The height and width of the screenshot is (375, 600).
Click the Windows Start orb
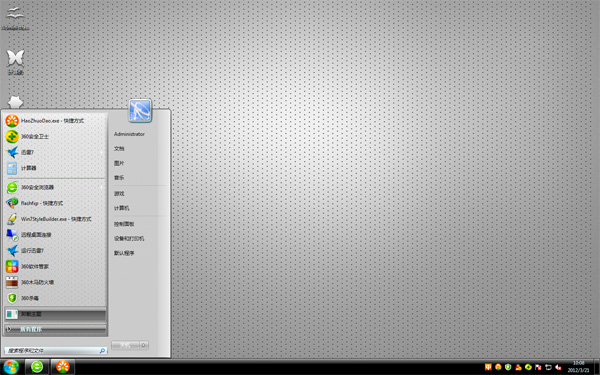point(11,367)
